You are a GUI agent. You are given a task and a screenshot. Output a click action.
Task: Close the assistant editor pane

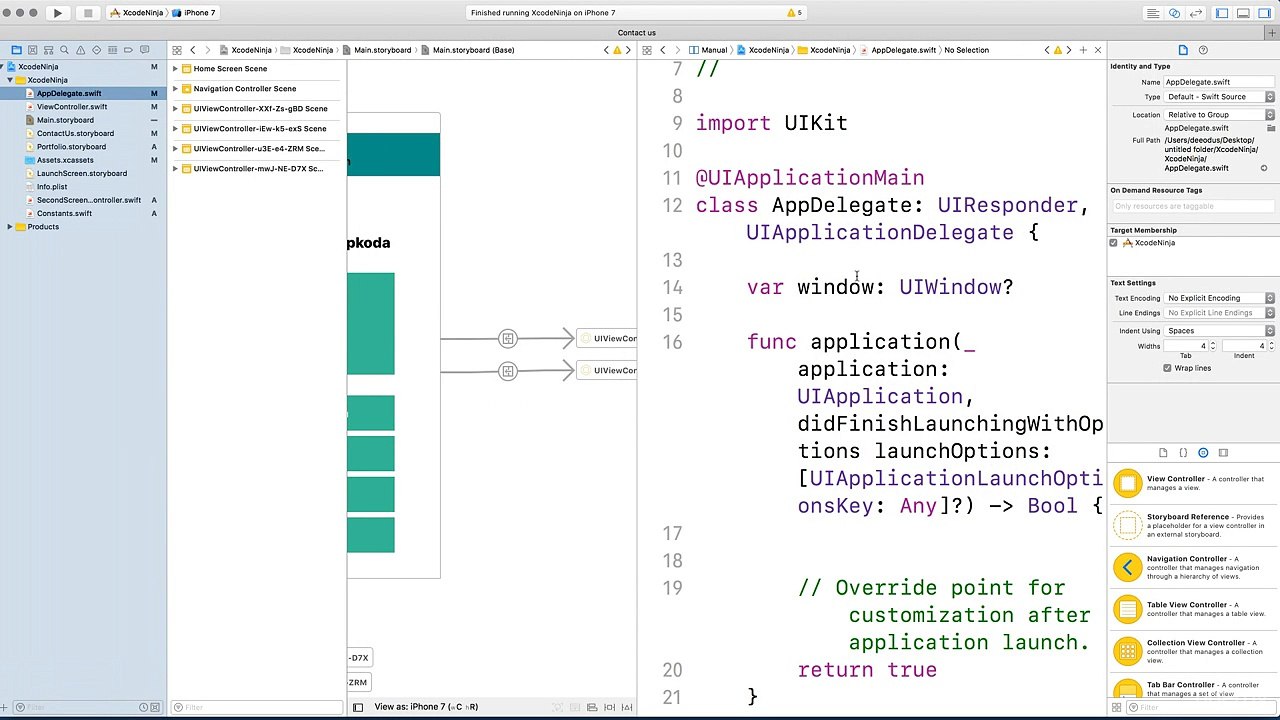point(1097,50)
